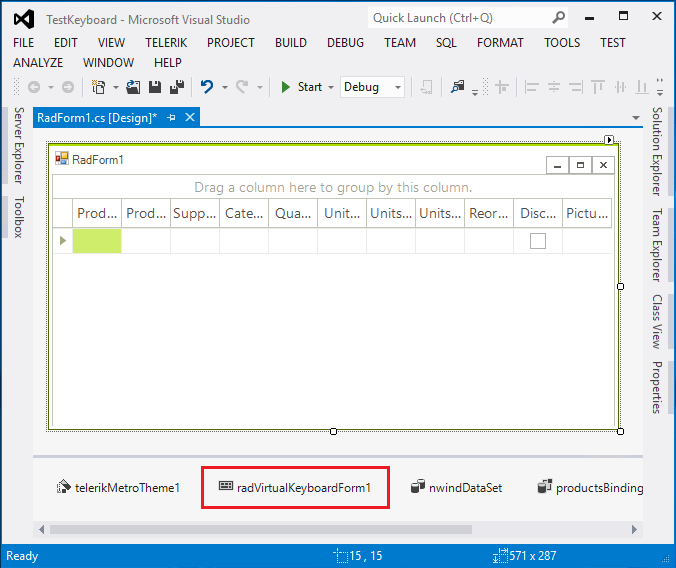Image resolution: width=676 pixels, height=568 pixels.
Task: Pin the RadForm1.cs design tab
Action: [172, 117]
